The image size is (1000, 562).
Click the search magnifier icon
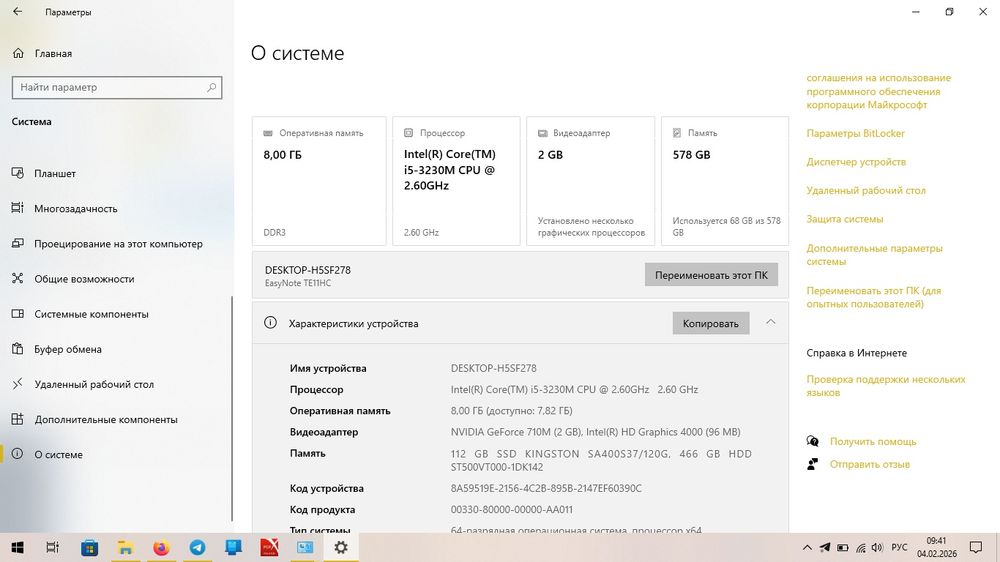click(x=211, y=87)
